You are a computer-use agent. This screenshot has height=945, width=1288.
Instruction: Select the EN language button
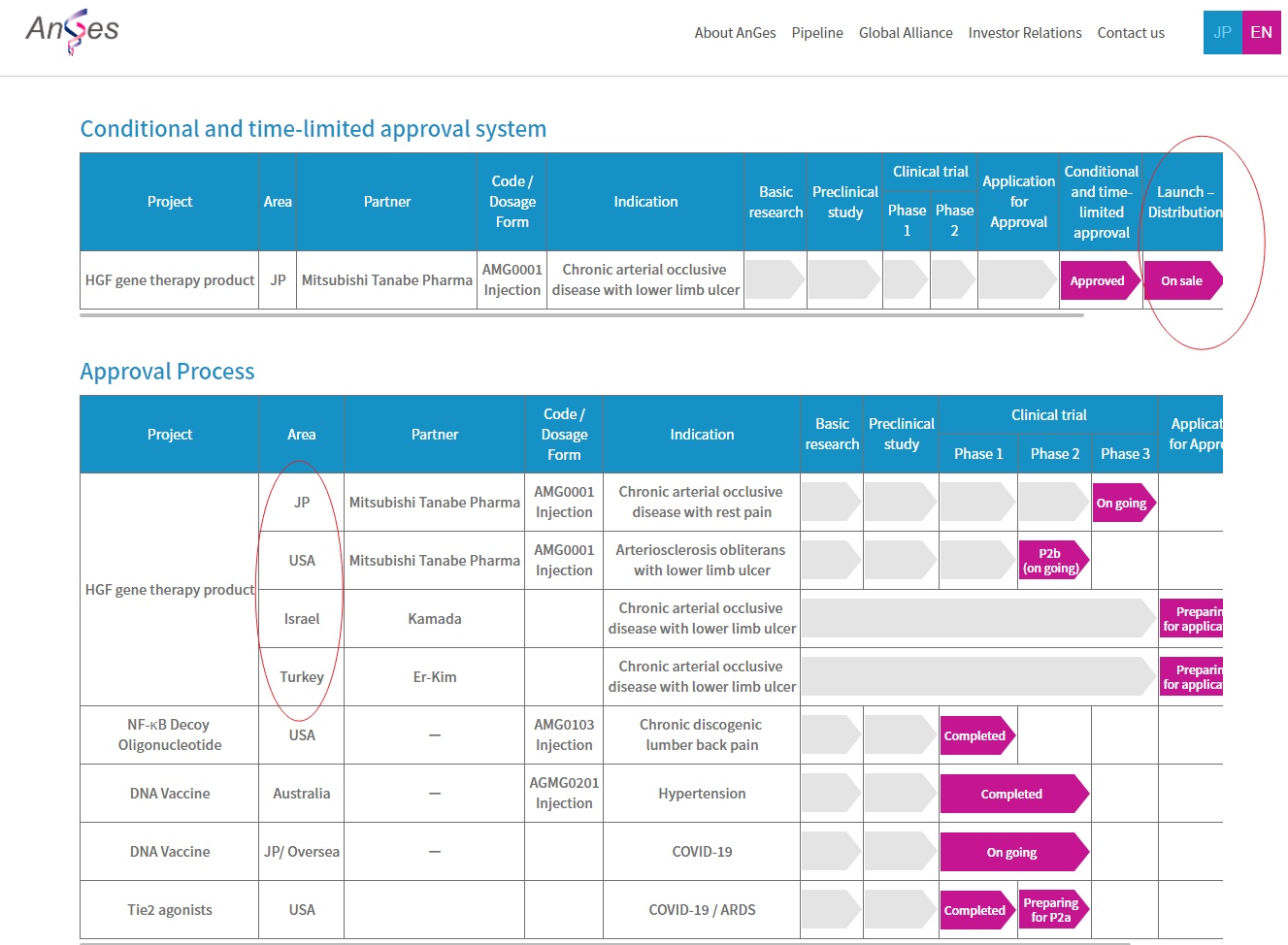pyautogui.click(x=1262, y=32)
